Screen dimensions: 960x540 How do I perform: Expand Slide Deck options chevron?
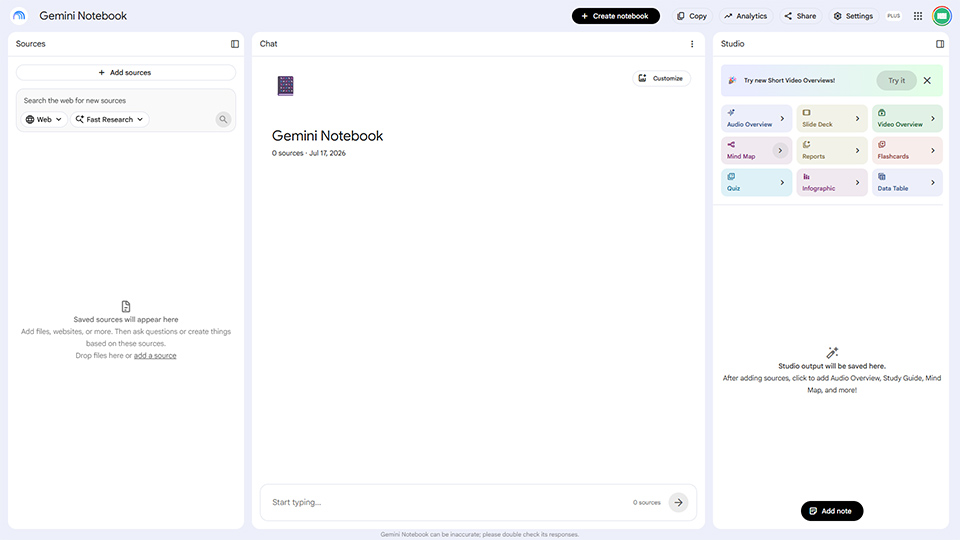[x=857, y=119]
